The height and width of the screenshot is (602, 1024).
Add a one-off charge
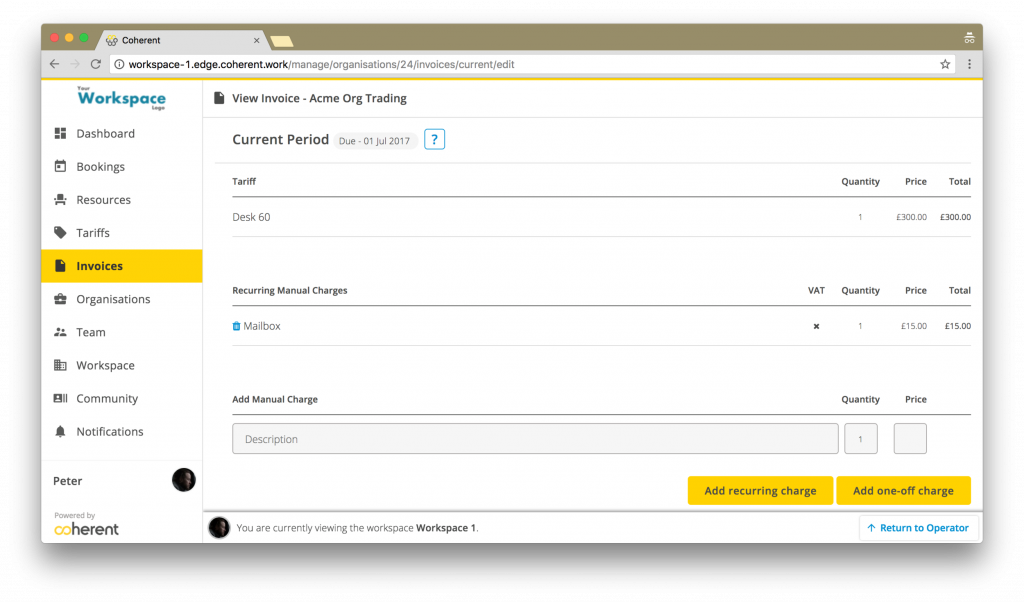(903, 490)
